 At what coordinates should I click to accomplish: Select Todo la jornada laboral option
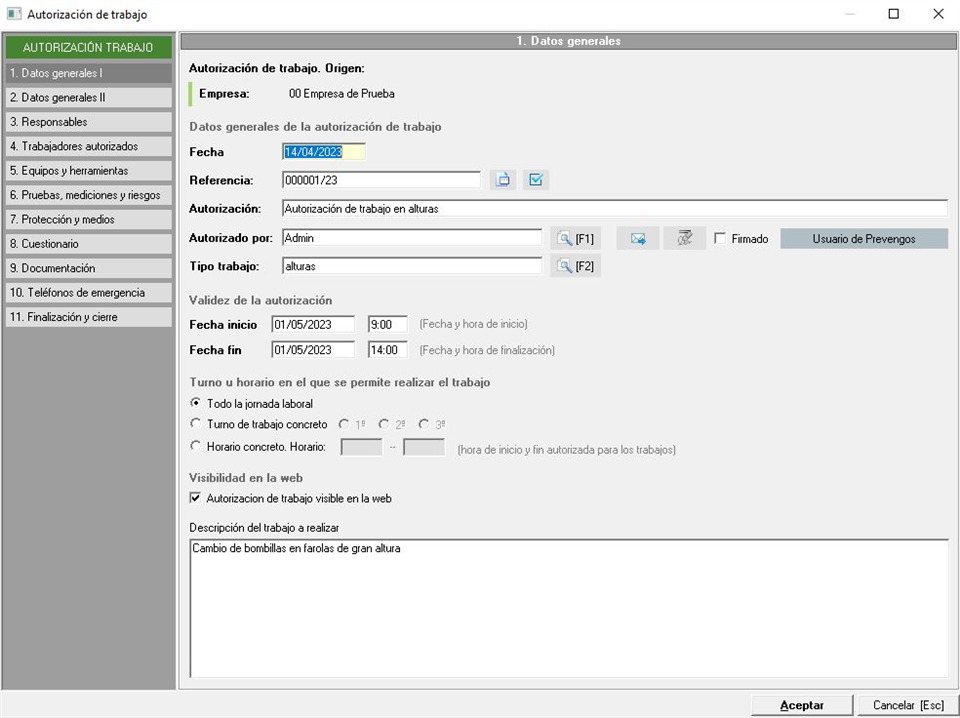tap(196, 403)
